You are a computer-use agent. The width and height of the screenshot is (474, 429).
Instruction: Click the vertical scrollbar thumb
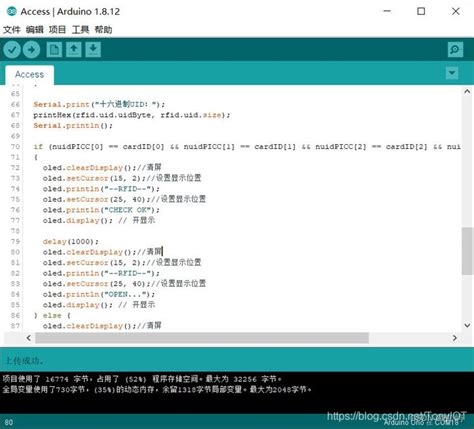tap(467, 251)
